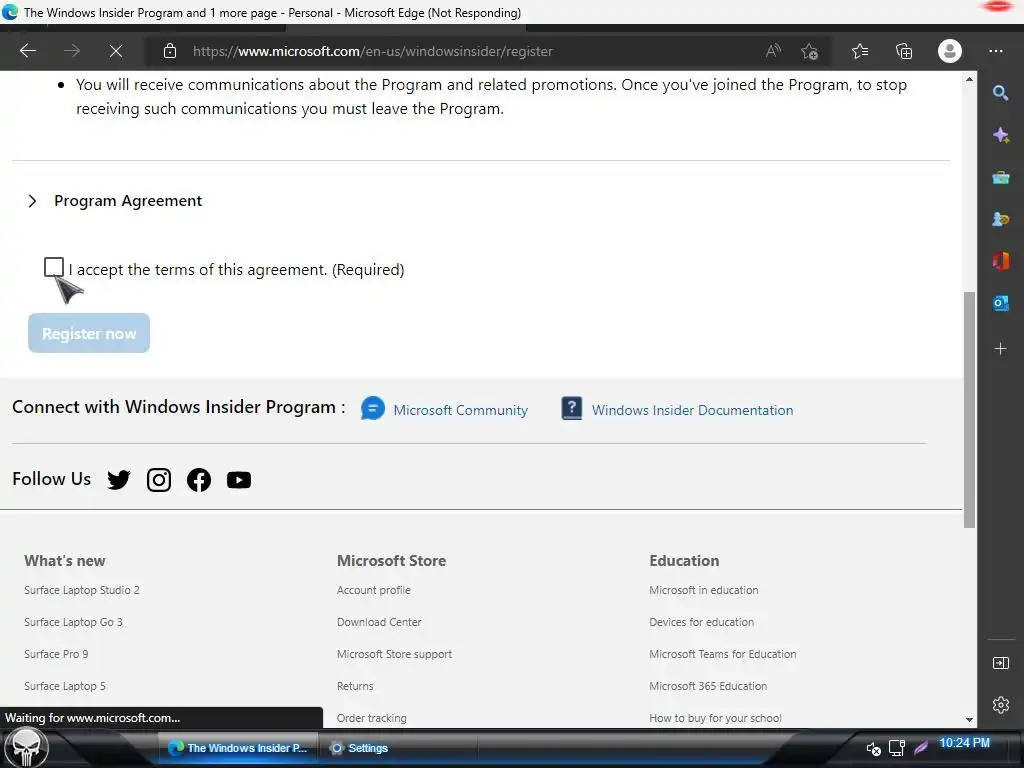Open the Order tracking link

coord(372,718)
